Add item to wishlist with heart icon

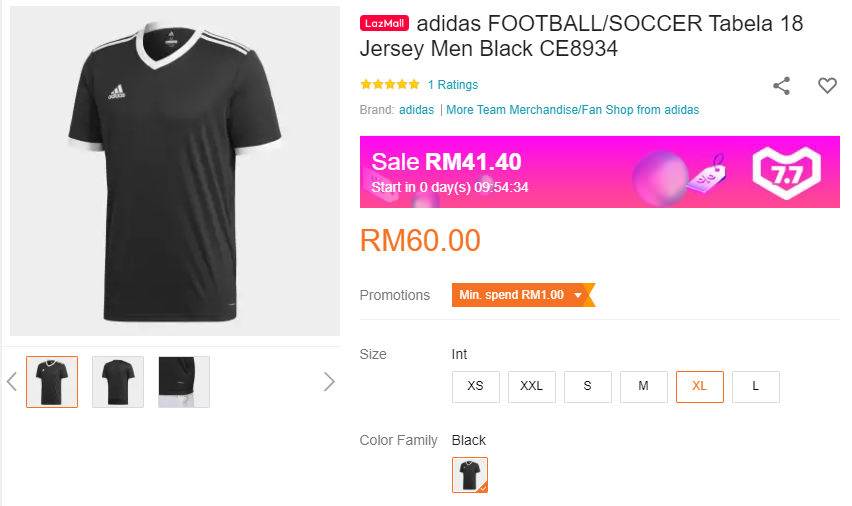[x=827, y=86]
